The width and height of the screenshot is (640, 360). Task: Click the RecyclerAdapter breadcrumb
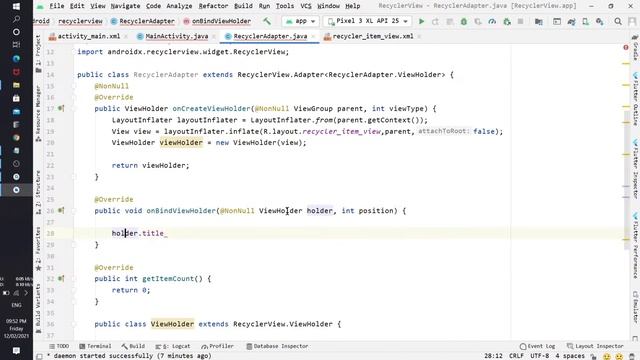click(x=143, y=21)
